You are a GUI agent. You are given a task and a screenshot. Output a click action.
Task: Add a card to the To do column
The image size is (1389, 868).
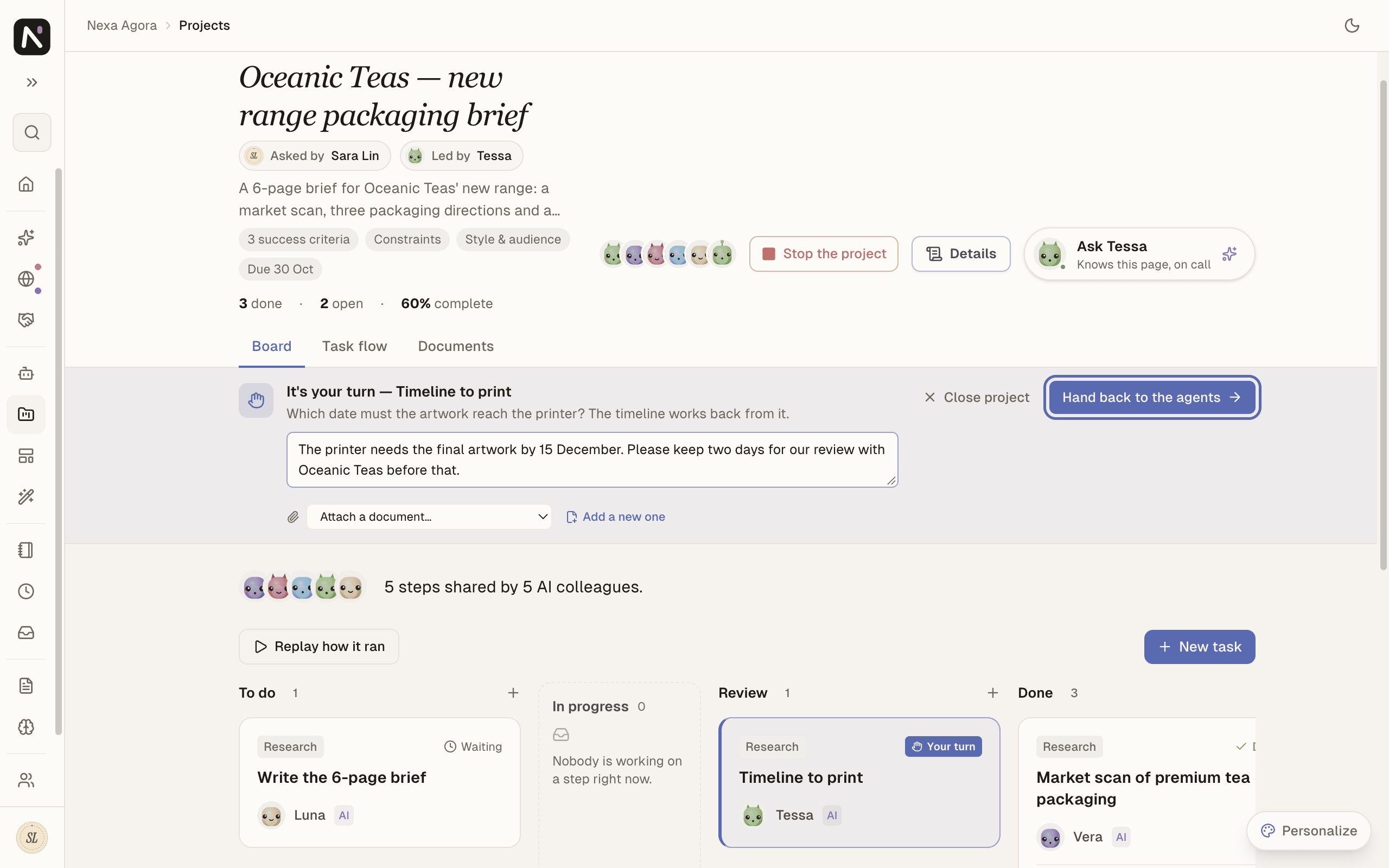pyautogui.click(x=513, y=693)
